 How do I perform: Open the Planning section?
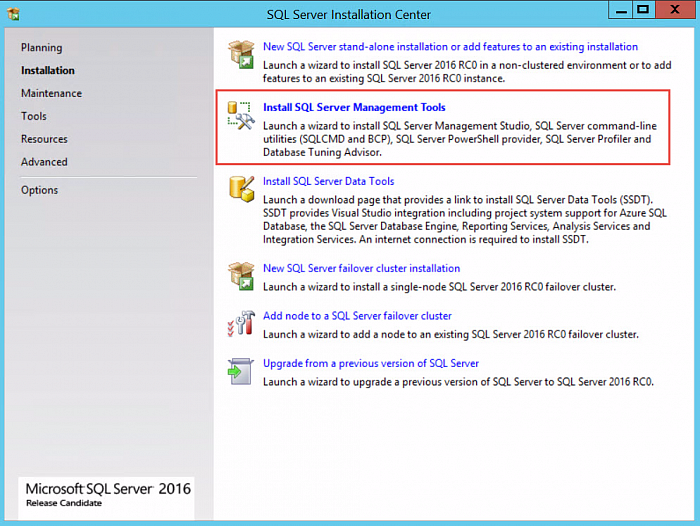coord(41,47)
